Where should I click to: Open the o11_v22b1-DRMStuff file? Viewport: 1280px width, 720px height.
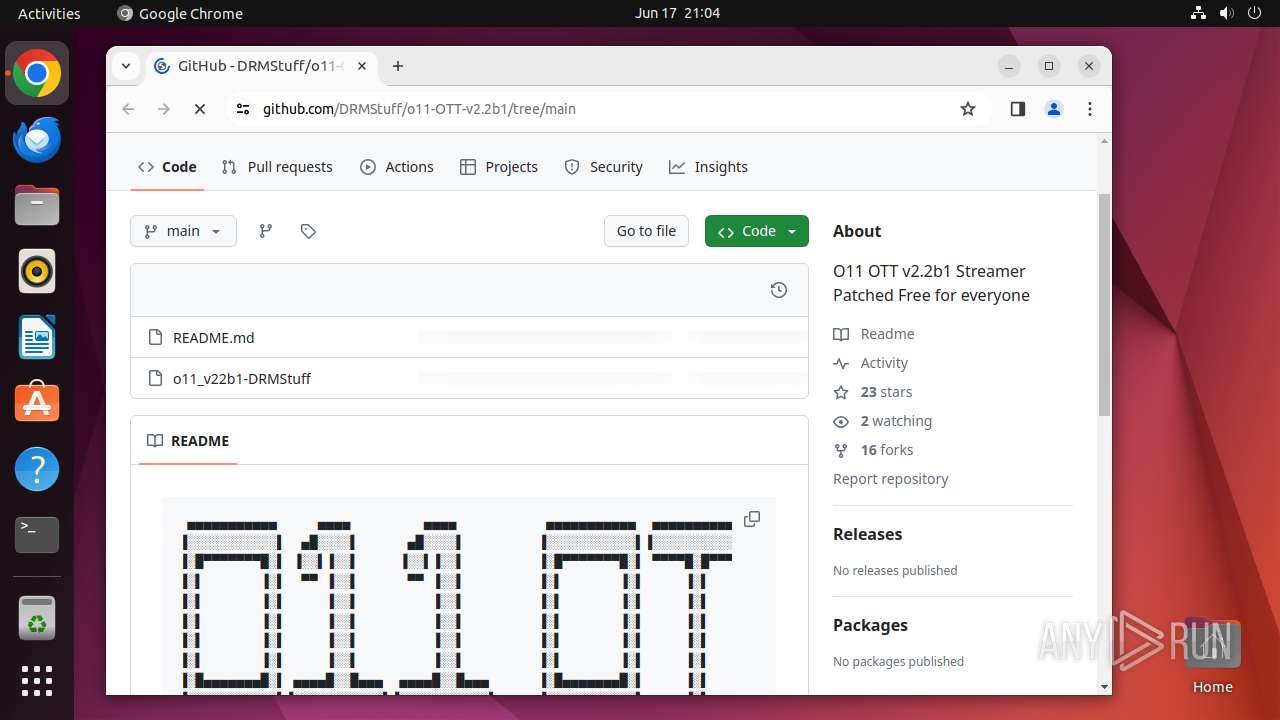pyautogui.click(x=242, y=379)
